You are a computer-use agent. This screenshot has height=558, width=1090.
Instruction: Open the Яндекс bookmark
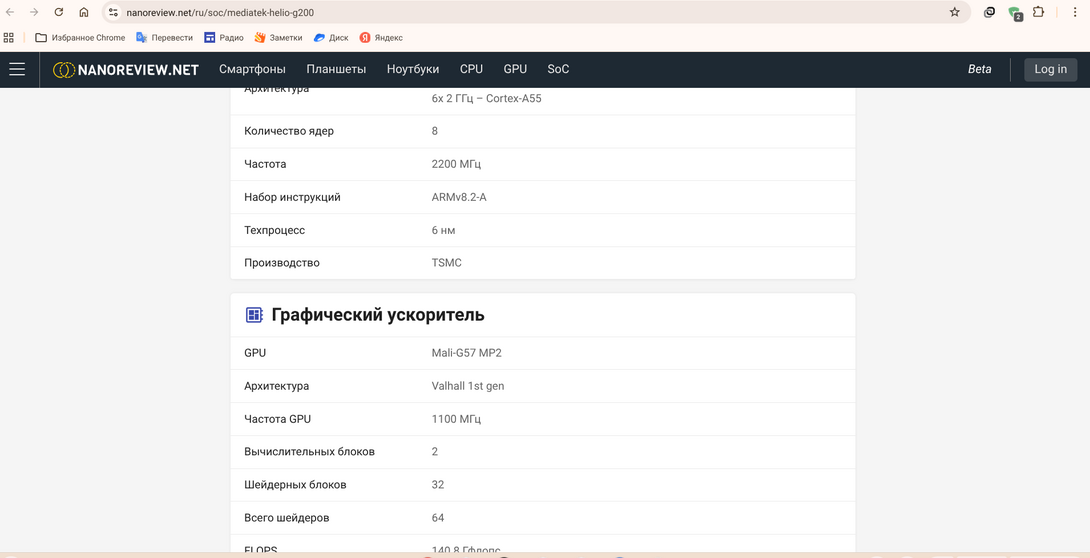pos(381,38)
